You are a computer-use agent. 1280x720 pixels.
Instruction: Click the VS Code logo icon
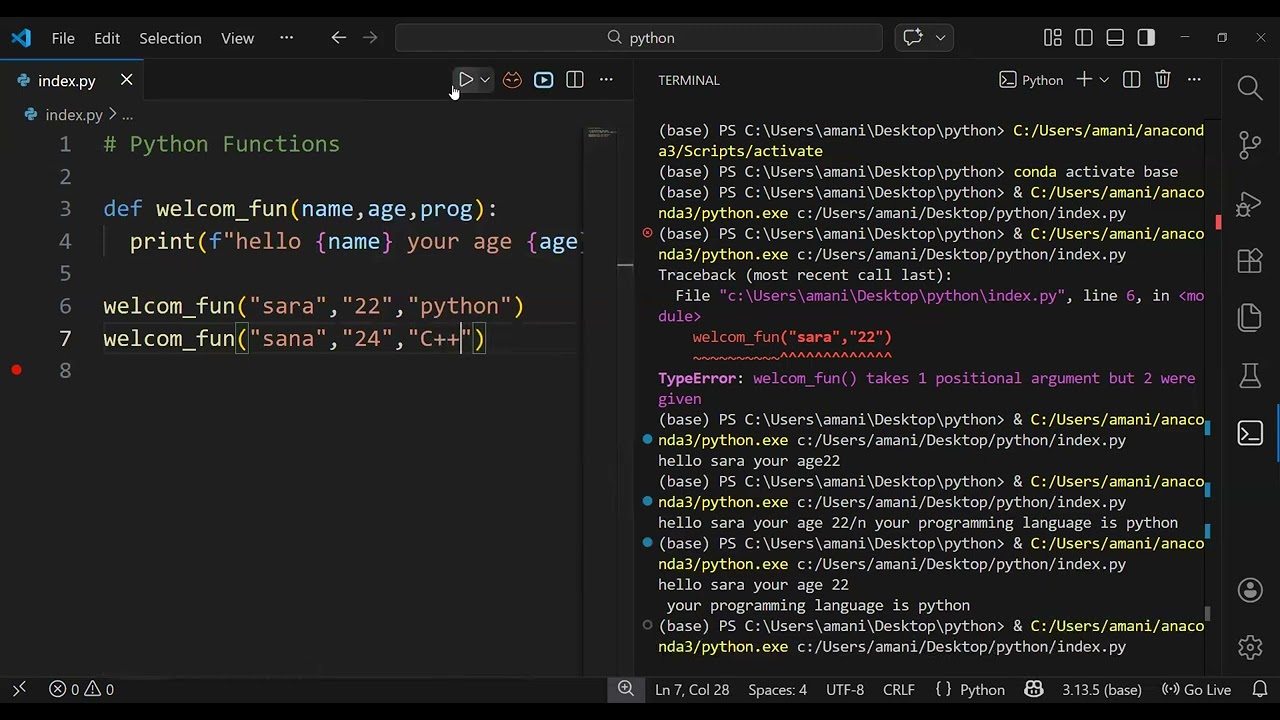[21, 38]
